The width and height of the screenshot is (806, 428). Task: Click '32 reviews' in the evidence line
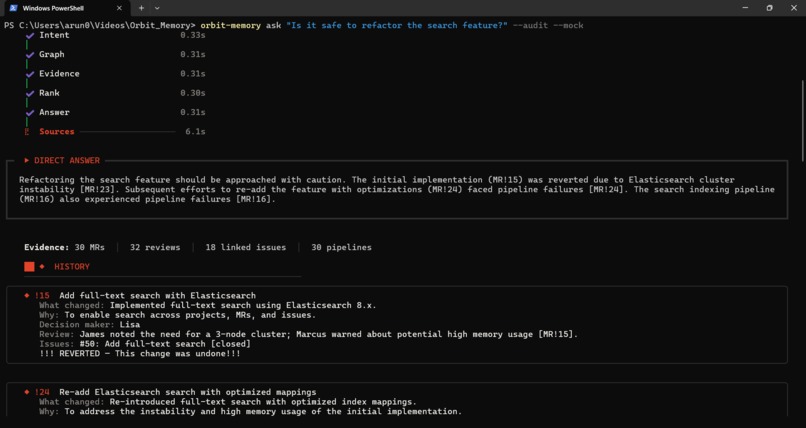click(x=155, y=248)
